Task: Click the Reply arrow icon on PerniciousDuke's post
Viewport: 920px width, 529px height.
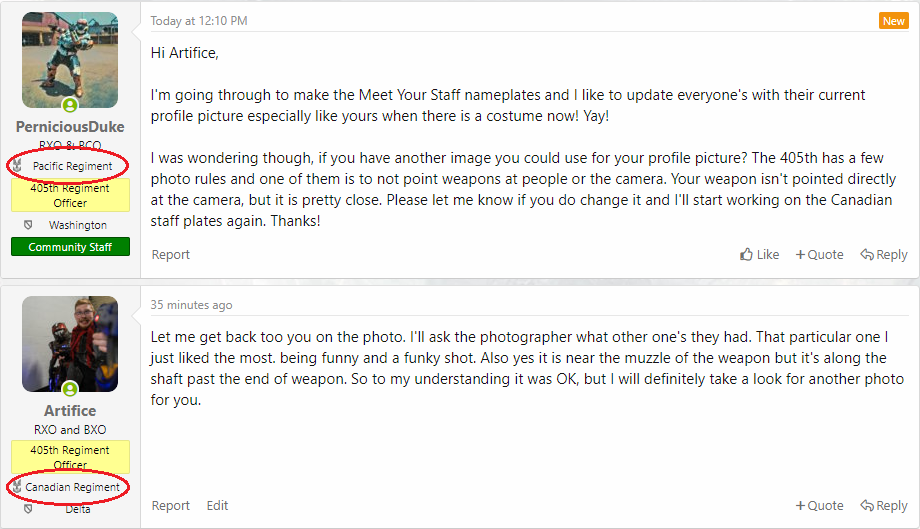Action: (867, 255)
